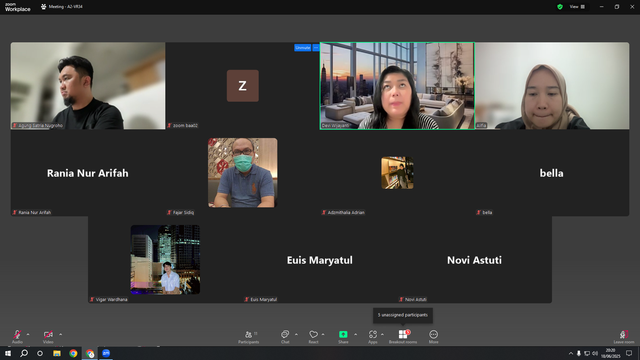The height and width of the screenshot is (360, 640).
Task: Click the large Rania Nur Arifah name
Action: [88, 173]
